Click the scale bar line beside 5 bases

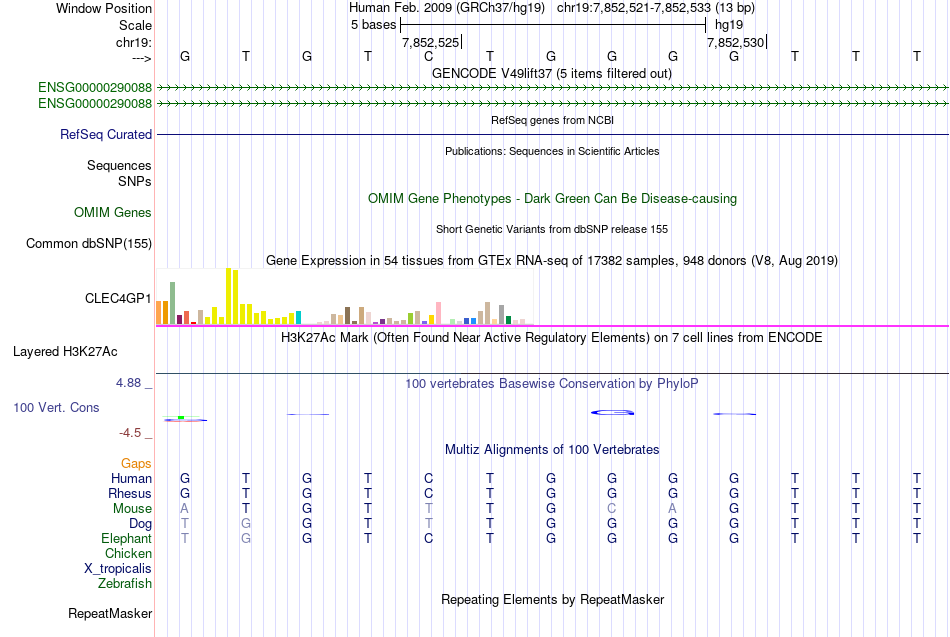click(553, 25)
